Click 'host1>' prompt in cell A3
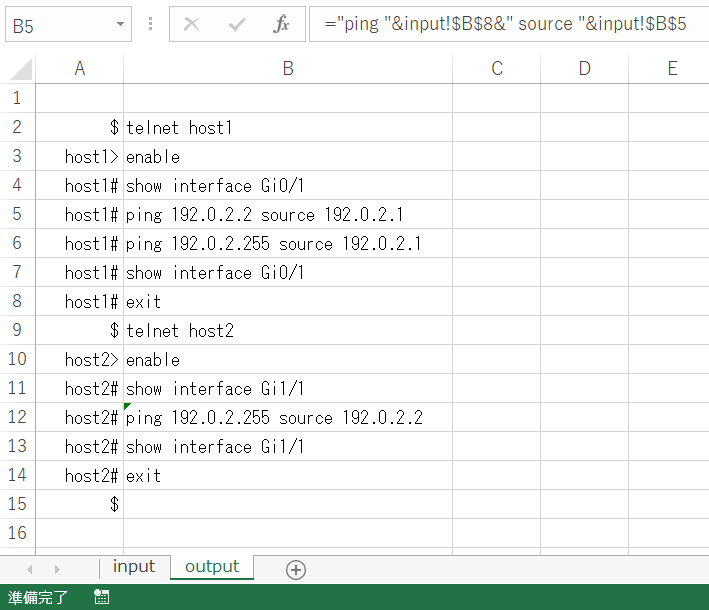 (91, 156)
